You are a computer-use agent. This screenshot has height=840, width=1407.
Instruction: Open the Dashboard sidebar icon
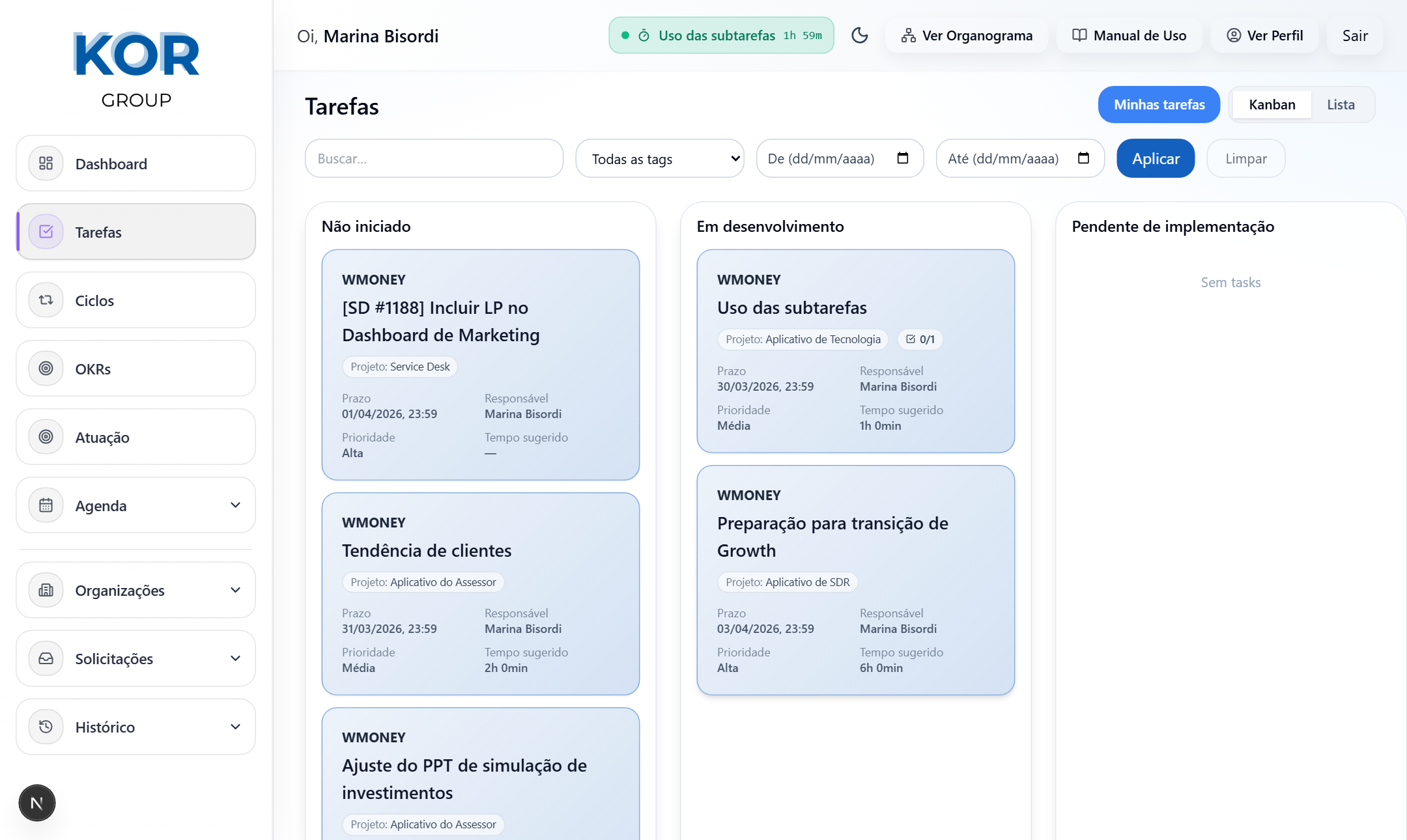tap(46, 163)
